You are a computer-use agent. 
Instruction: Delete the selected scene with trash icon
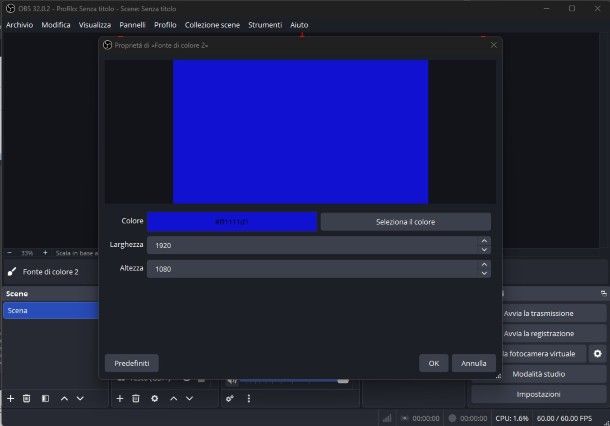point(27,398)
